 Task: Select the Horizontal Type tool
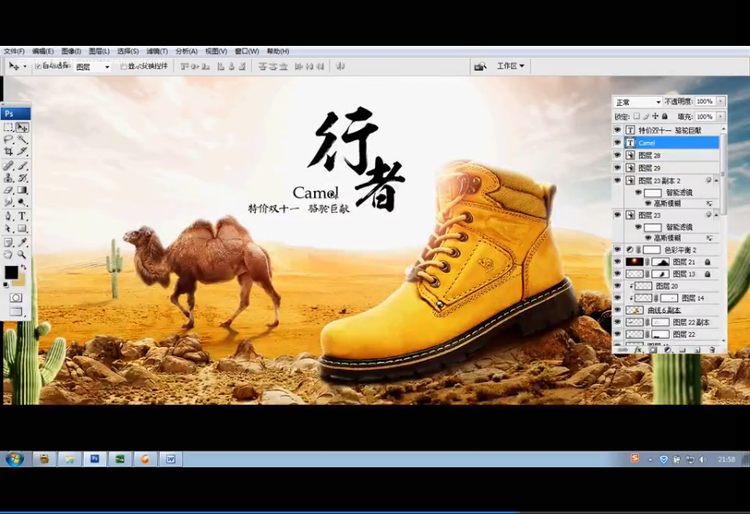(22, 217)
